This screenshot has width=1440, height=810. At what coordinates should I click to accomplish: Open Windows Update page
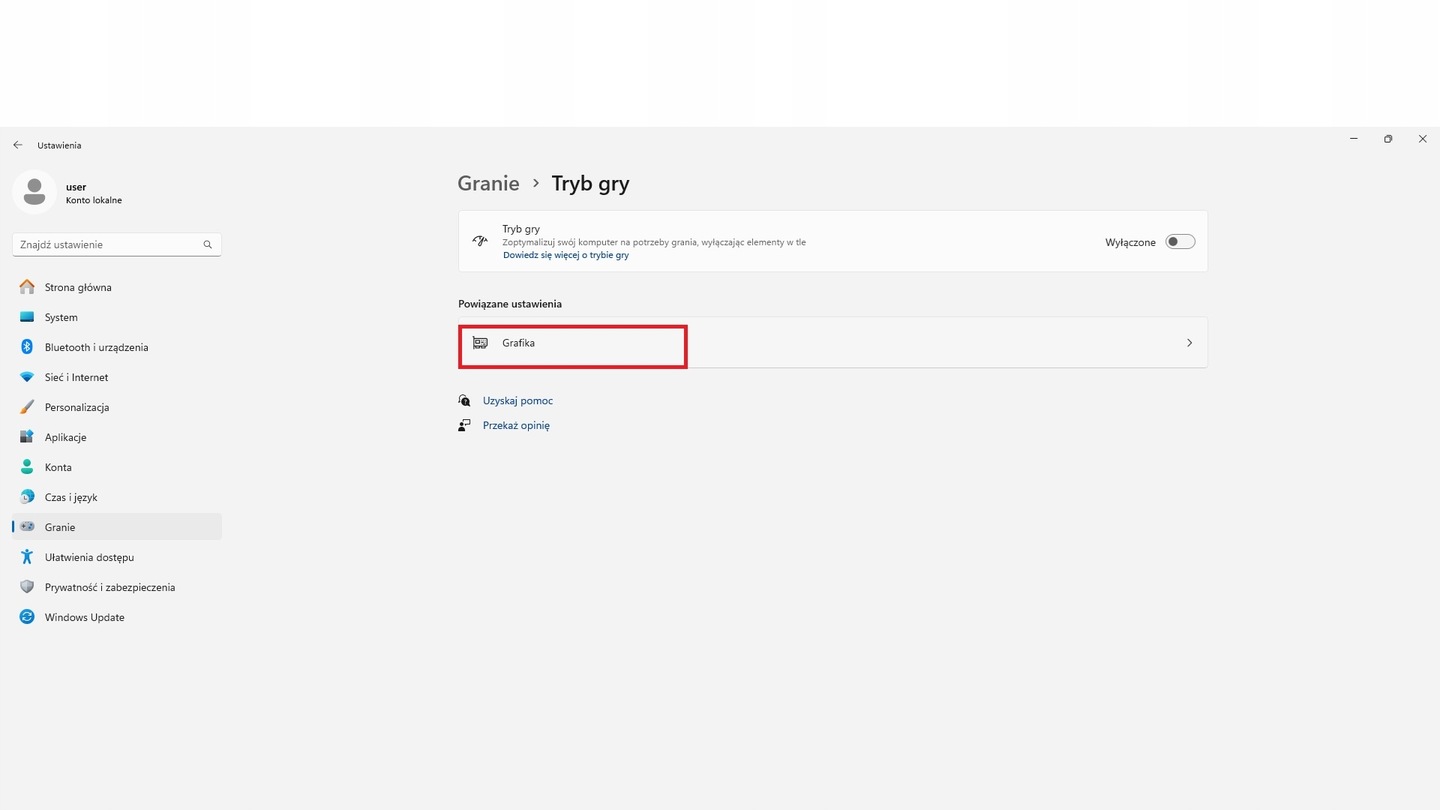coord(117,617)
